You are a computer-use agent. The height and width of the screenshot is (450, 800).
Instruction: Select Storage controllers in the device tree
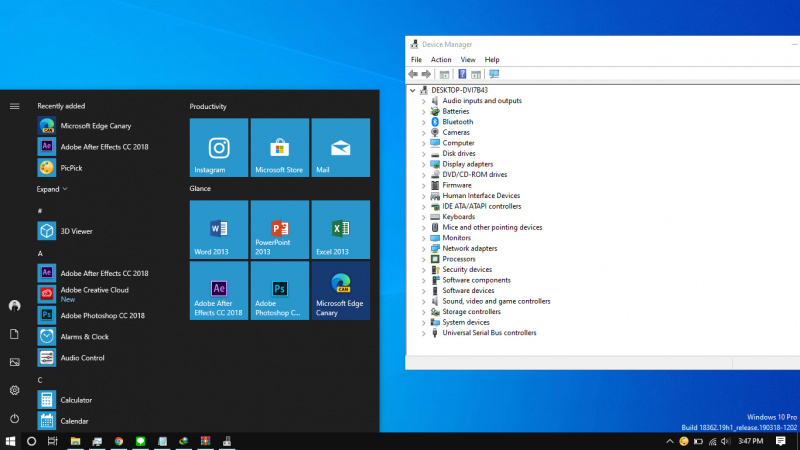coord(471,312)
